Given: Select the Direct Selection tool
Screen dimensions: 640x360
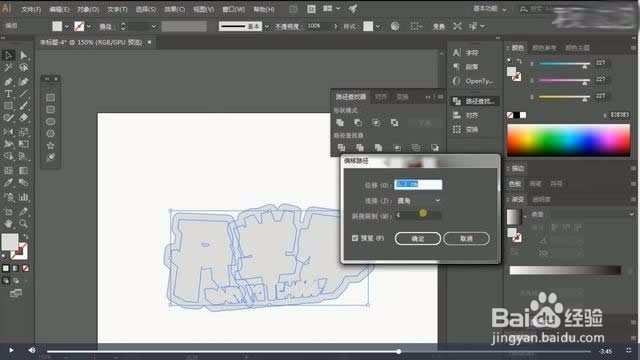Looking at the screenshot, I should [x=24, y=55].
